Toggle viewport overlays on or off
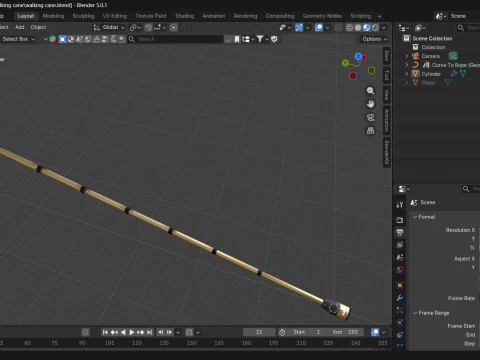This screenshot has height=360, width=480. (x=319, y=27)
